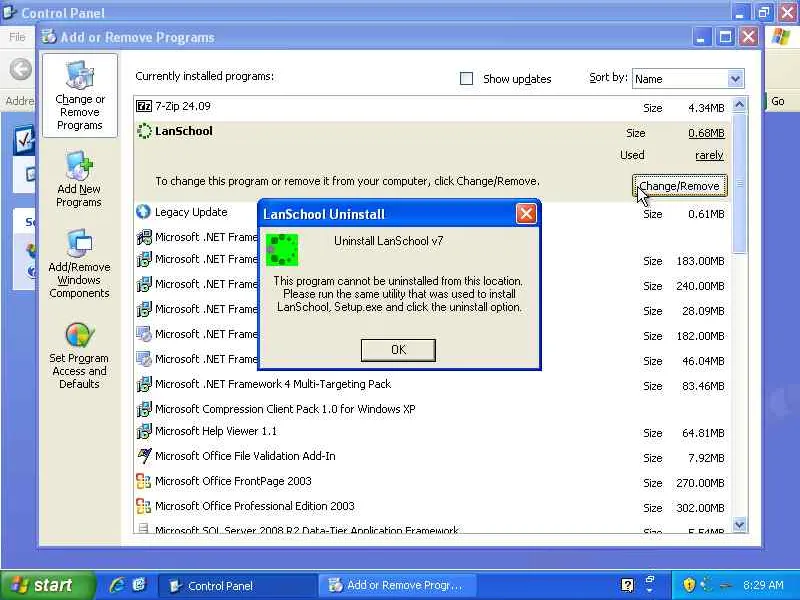The height and width of the screenshot is (600, 800).
Task: Launch Internet Explorer from Quick Launch
Action: [x=117, y=585]
